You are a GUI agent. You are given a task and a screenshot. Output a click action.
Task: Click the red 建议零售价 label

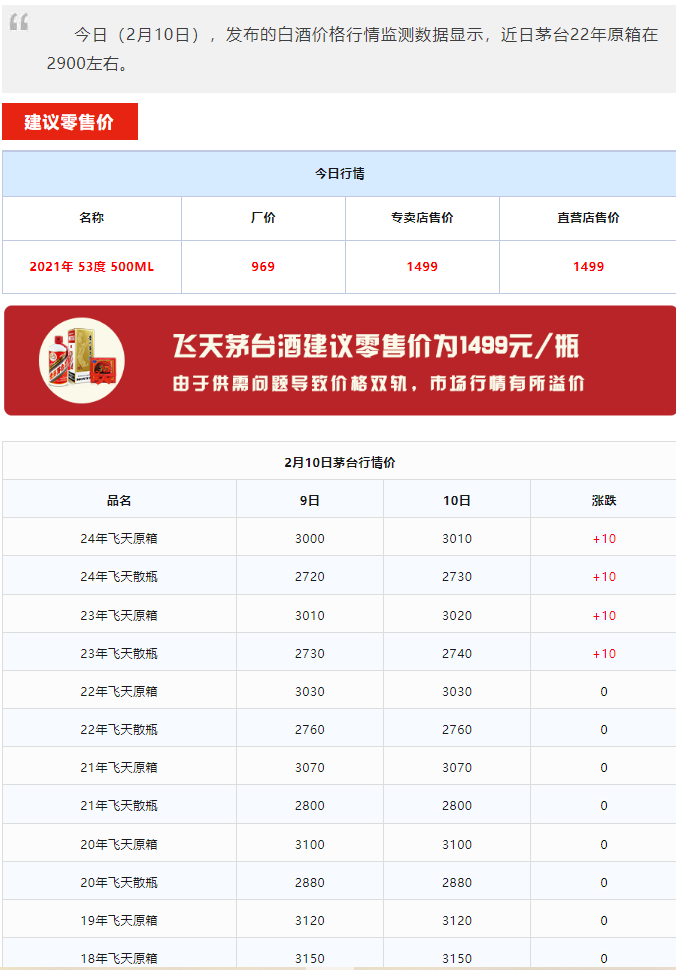[x=70, y=121]
